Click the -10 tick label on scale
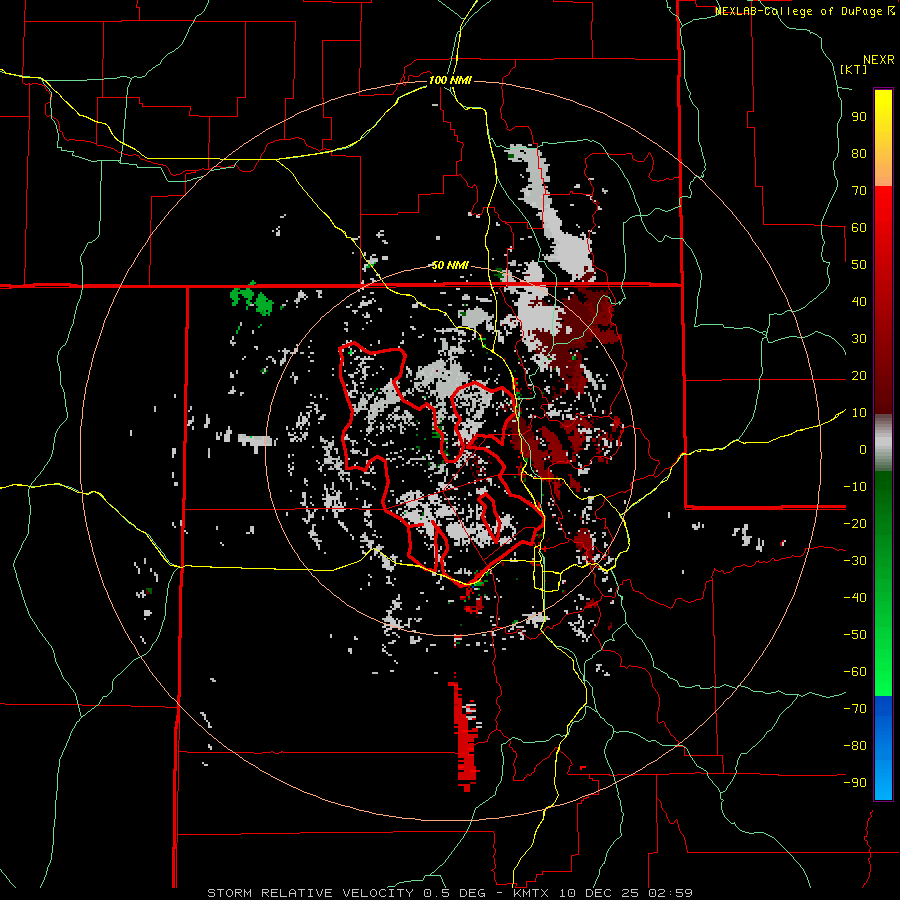900x900 pixels. 855,487
